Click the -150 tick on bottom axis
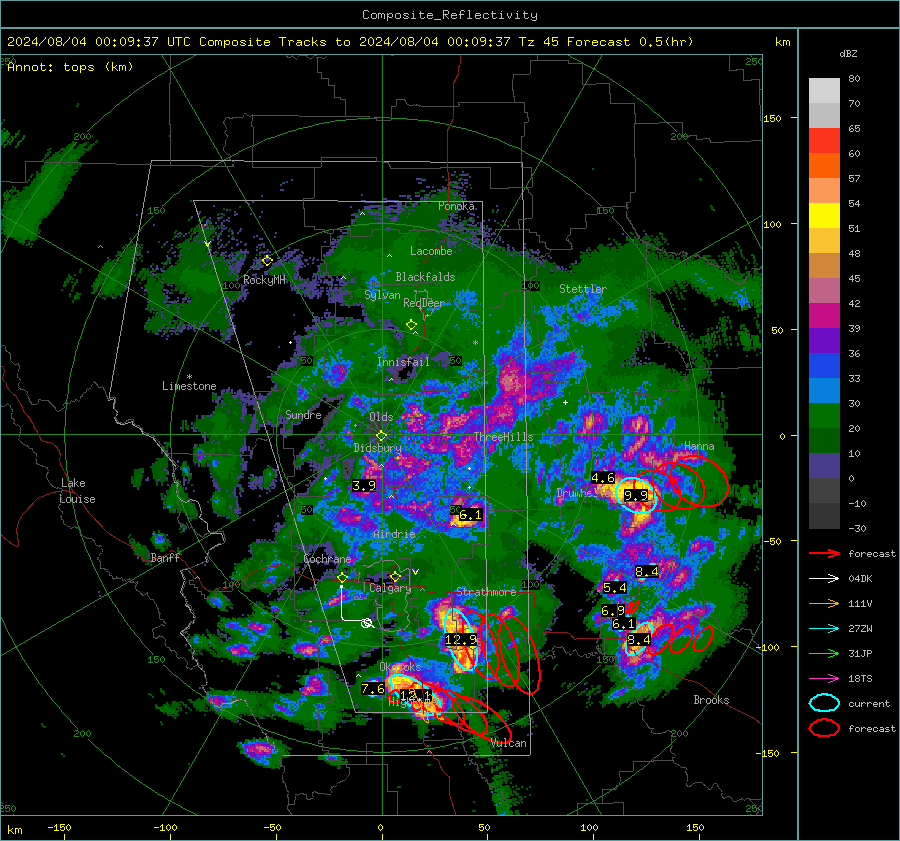The width and height of the screenshot is (900, 841). click(x=59, y=827)
